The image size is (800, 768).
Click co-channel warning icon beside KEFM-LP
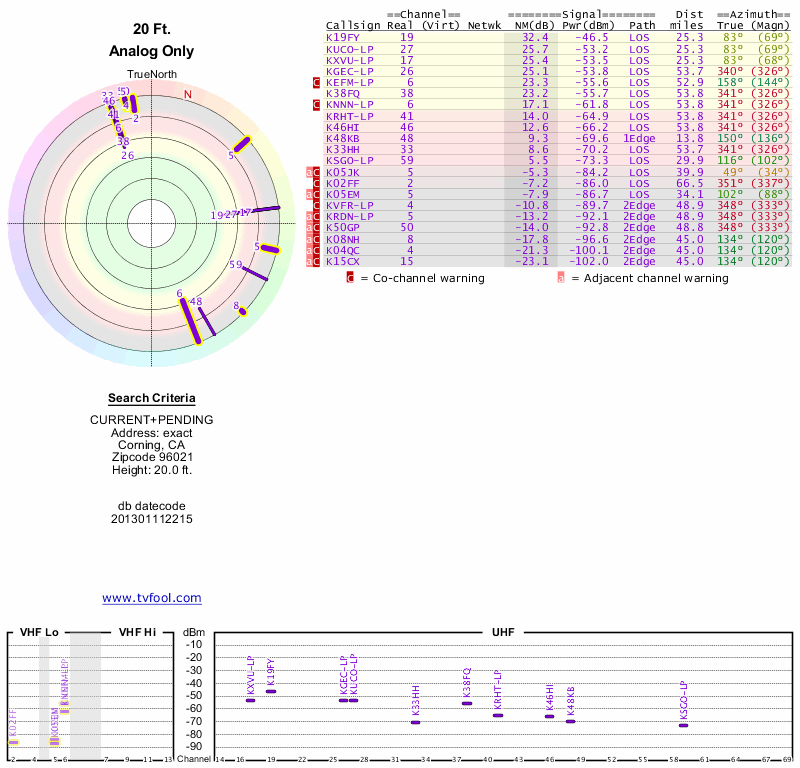pyautogui.click(x=317, y=82)
